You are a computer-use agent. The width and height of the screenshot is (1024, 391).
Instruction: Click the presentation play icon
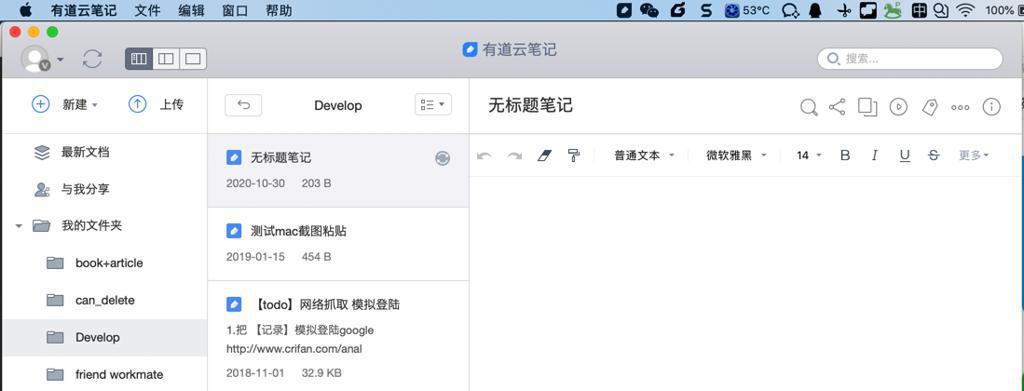(x=899, y=107)
